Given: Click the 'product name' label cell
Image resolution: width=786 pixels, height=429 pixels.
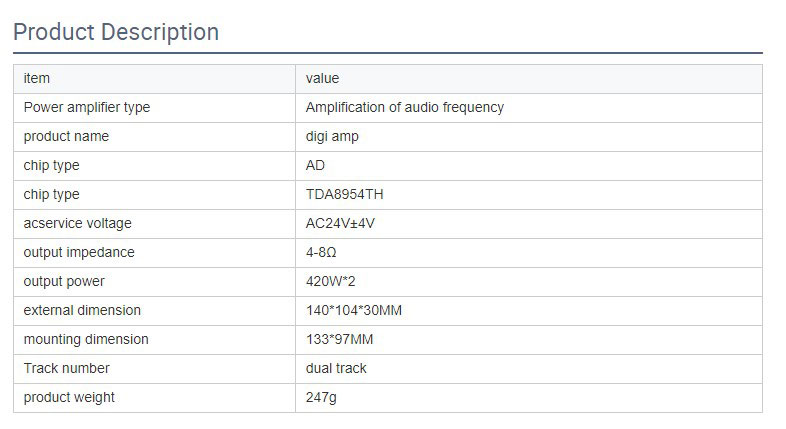Looking at the screenshot, I should tap(66, 136).
